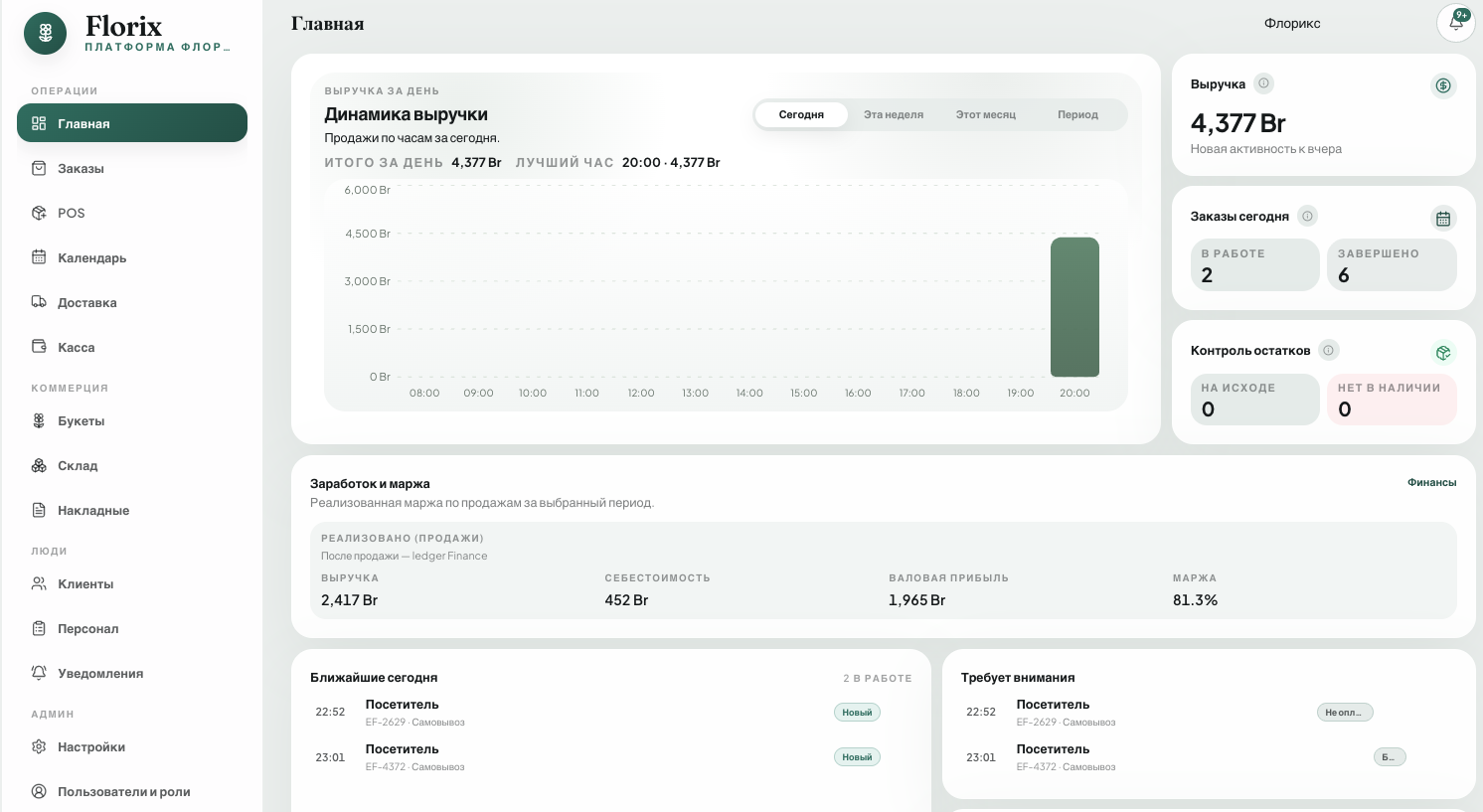Select the Сегодня period tab
The width and height of the screenshot is (1483, 812).
(801, 114)
